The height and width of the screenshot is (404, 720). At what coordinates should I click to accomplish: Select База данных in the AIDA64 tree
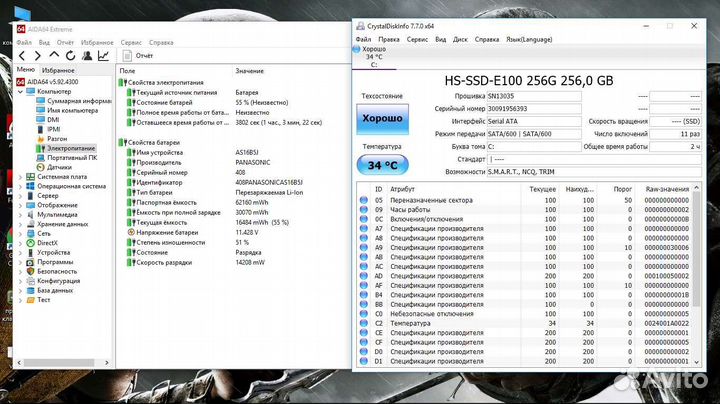pyautogui.click(x=55, y=291)
